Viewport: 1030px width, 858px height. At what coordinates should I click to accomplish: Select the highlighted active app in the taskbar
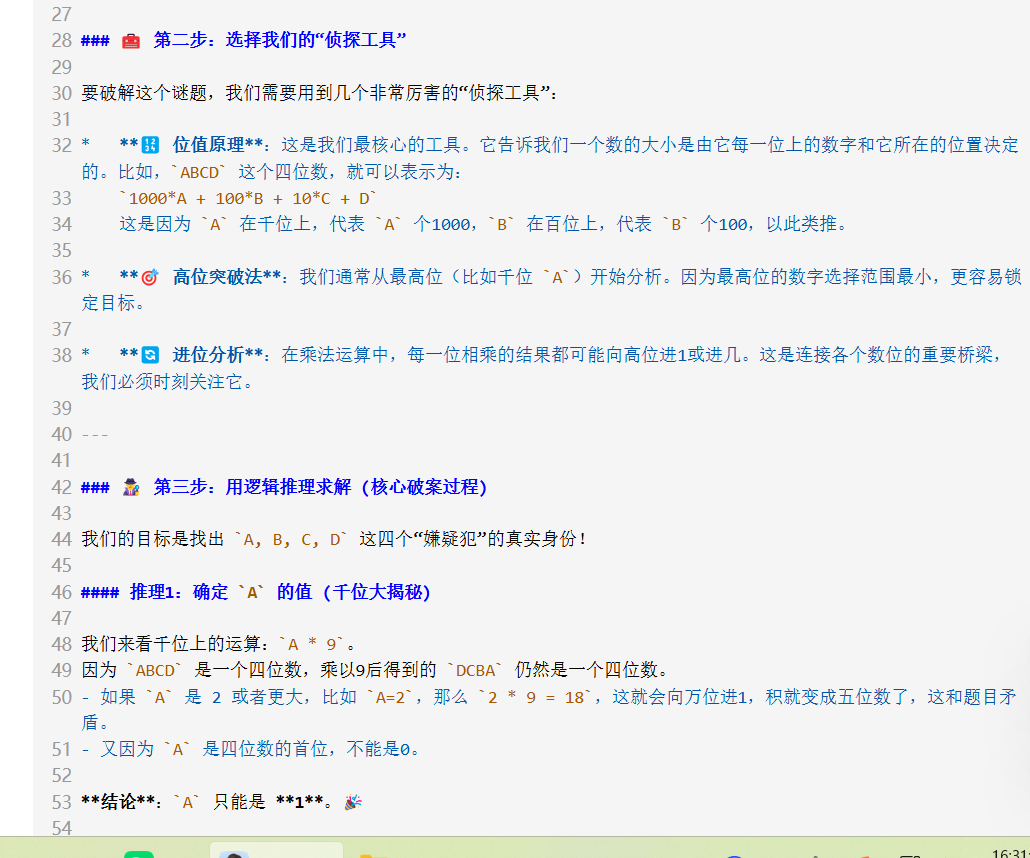pyautogui.click(x=275, y=851)
